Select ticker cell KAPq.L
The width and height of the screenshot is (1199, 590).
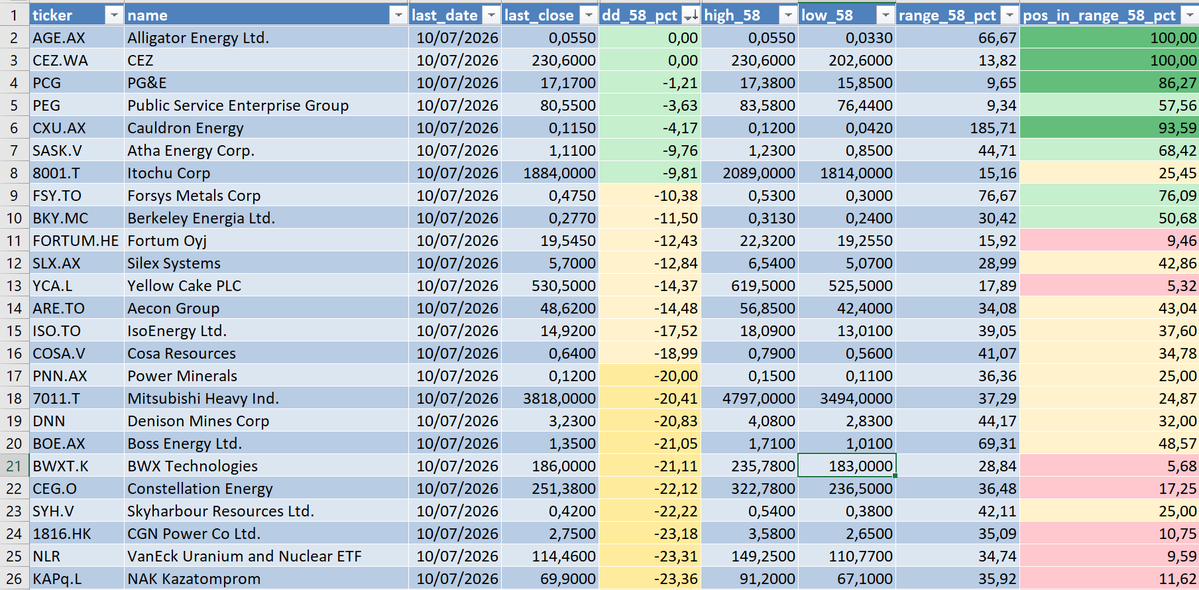(x=76, y=579)
